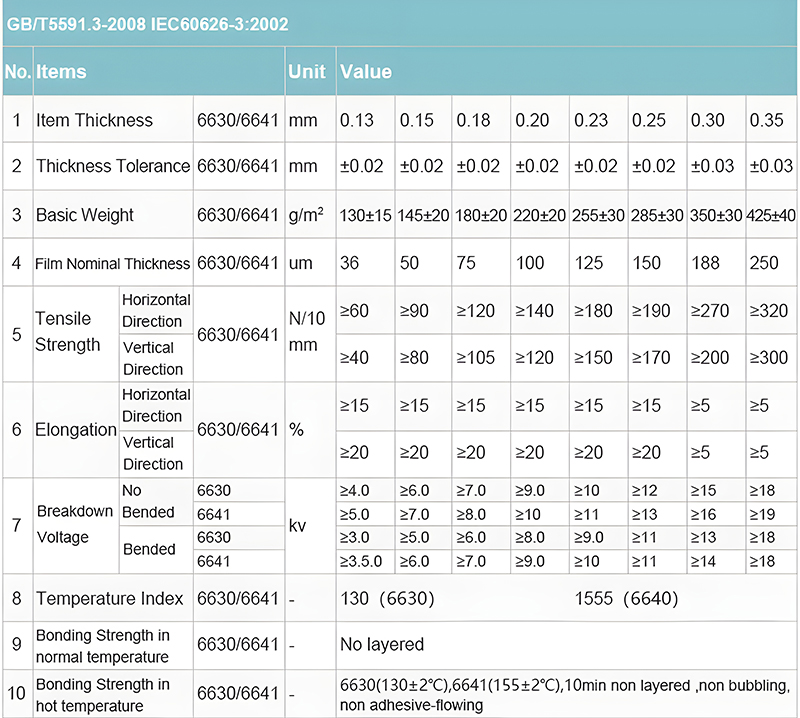The image size is (800, 718).
Task: Click the '250' film thickness value
Action: 764,263
